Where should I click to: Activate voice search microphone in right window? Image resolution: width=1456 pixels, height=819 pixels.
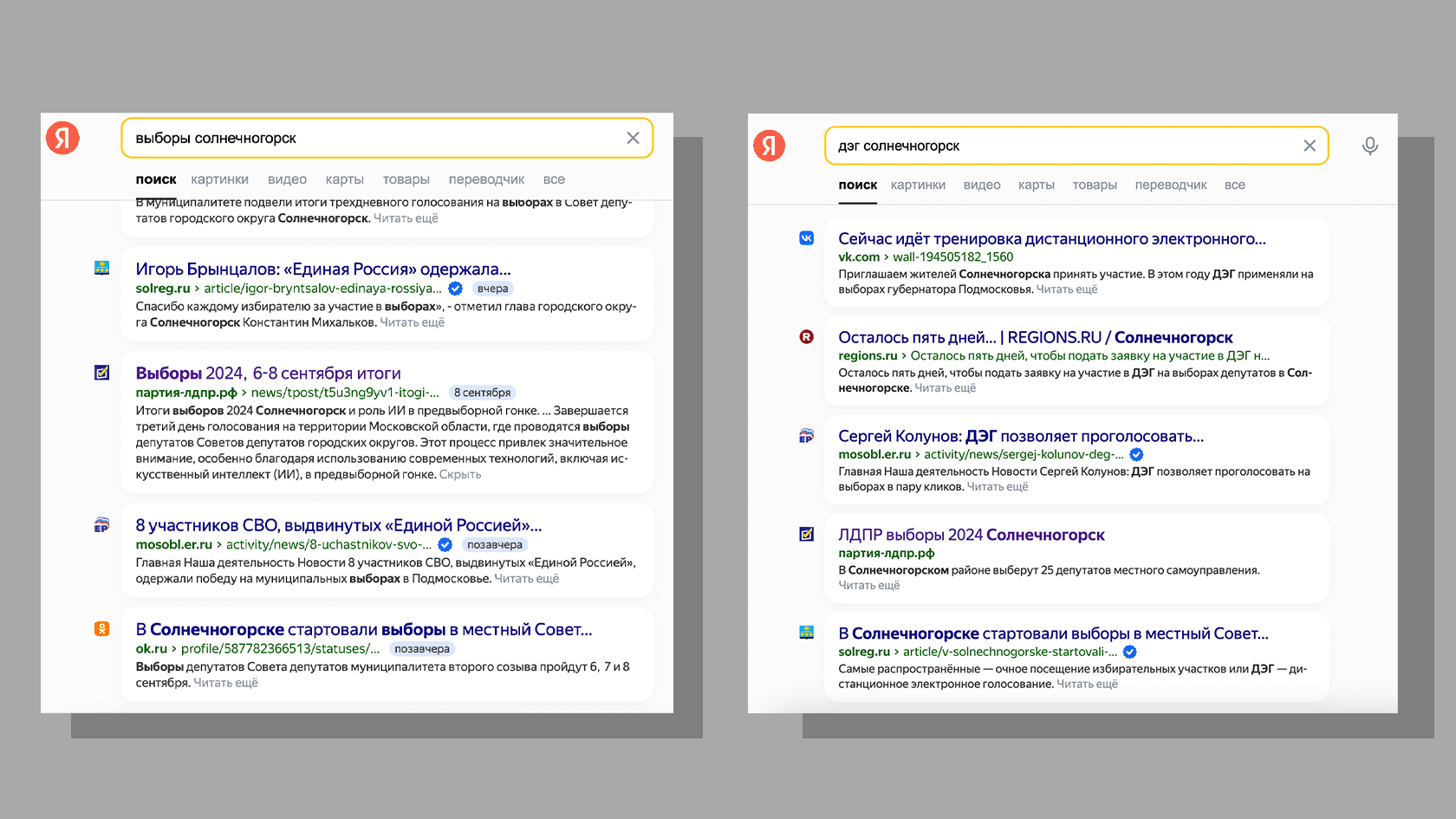pyautogui.click(x=1370, y=146)
